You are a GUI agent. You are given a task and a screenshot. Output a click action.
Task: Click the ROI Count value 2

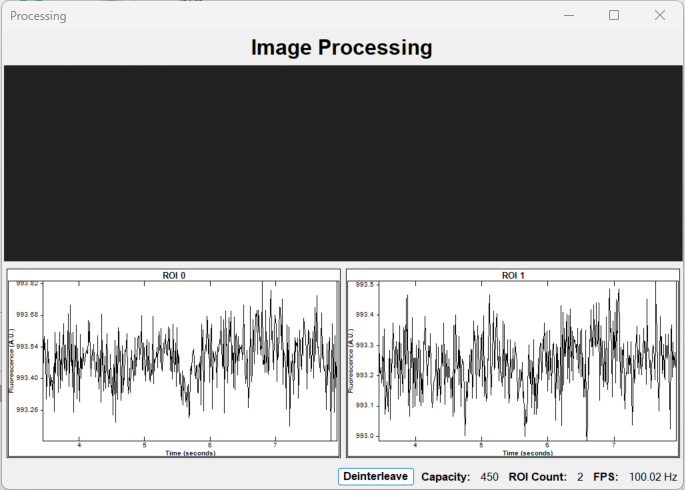[580, 477]
